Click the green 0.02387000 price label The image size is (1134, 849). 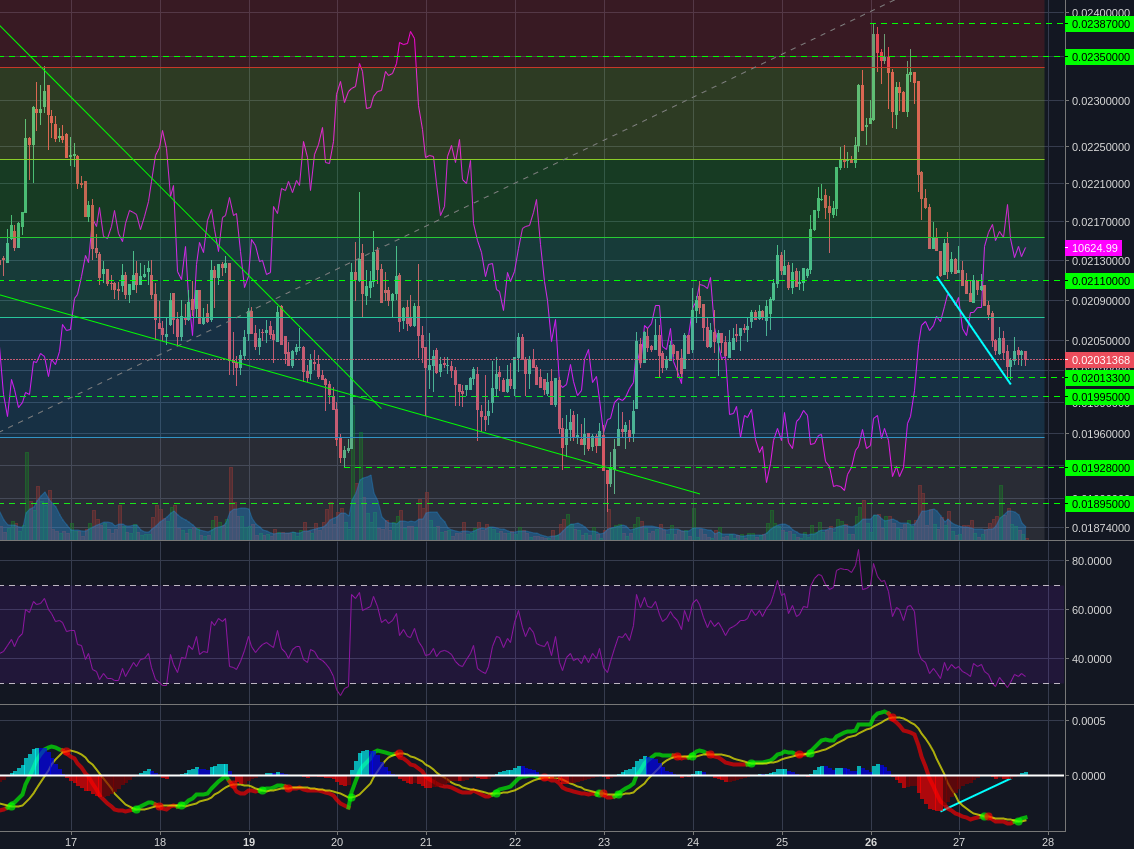pyautogui.click(x=1098, y=25)
